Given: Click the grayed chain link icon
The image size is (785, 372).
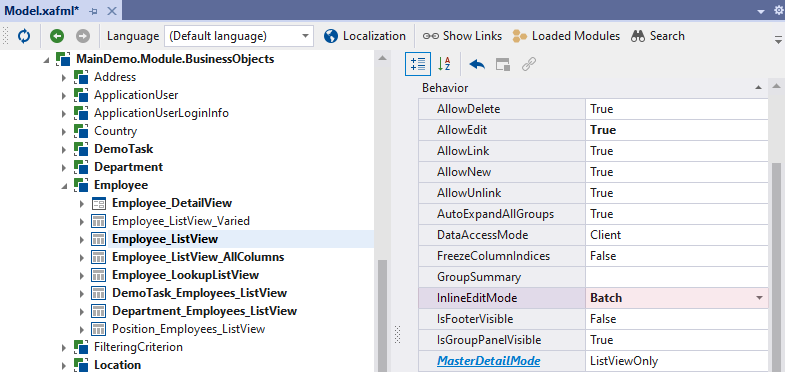Looking at the screenshot, I should [x=529, y=64].
